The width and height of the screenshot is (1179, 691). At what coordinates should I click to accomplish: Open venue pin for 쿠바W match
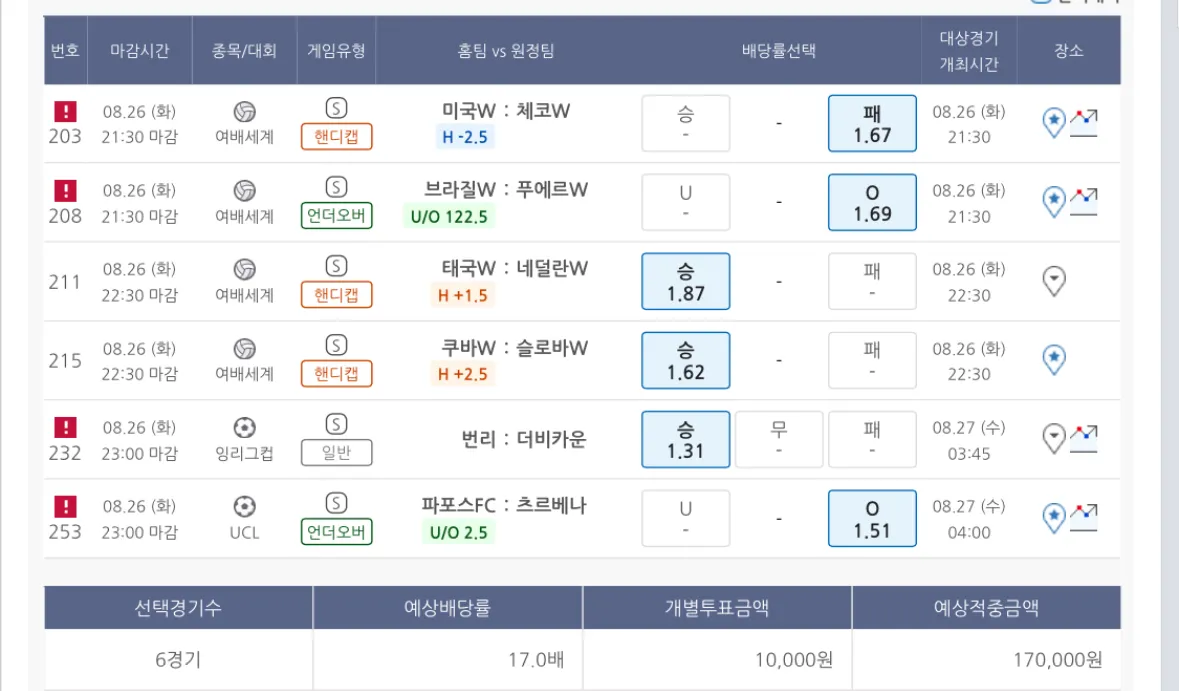point(1053,360)
